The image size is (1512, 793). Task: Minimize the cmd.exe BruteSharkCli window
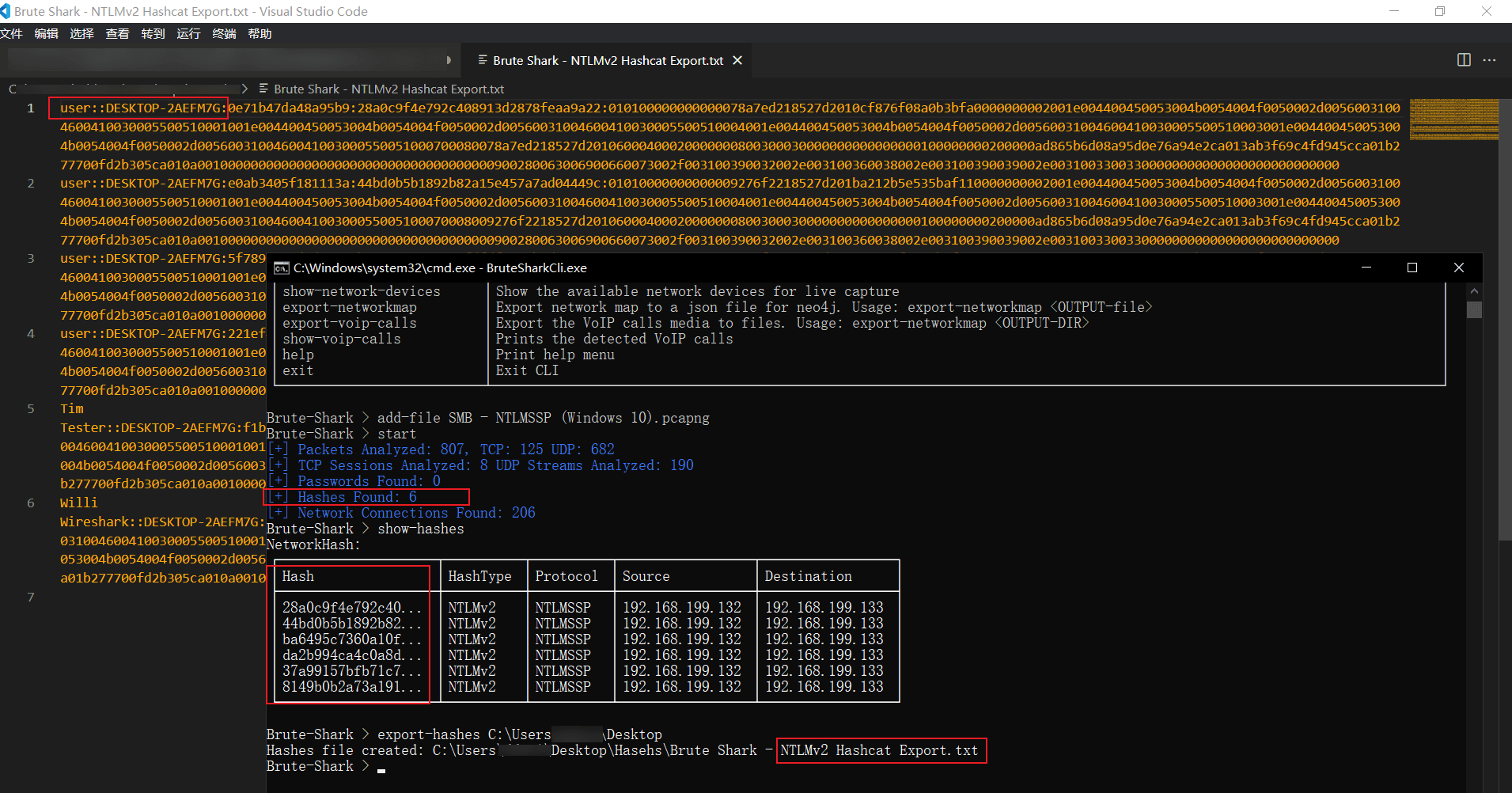point(1366,267)
